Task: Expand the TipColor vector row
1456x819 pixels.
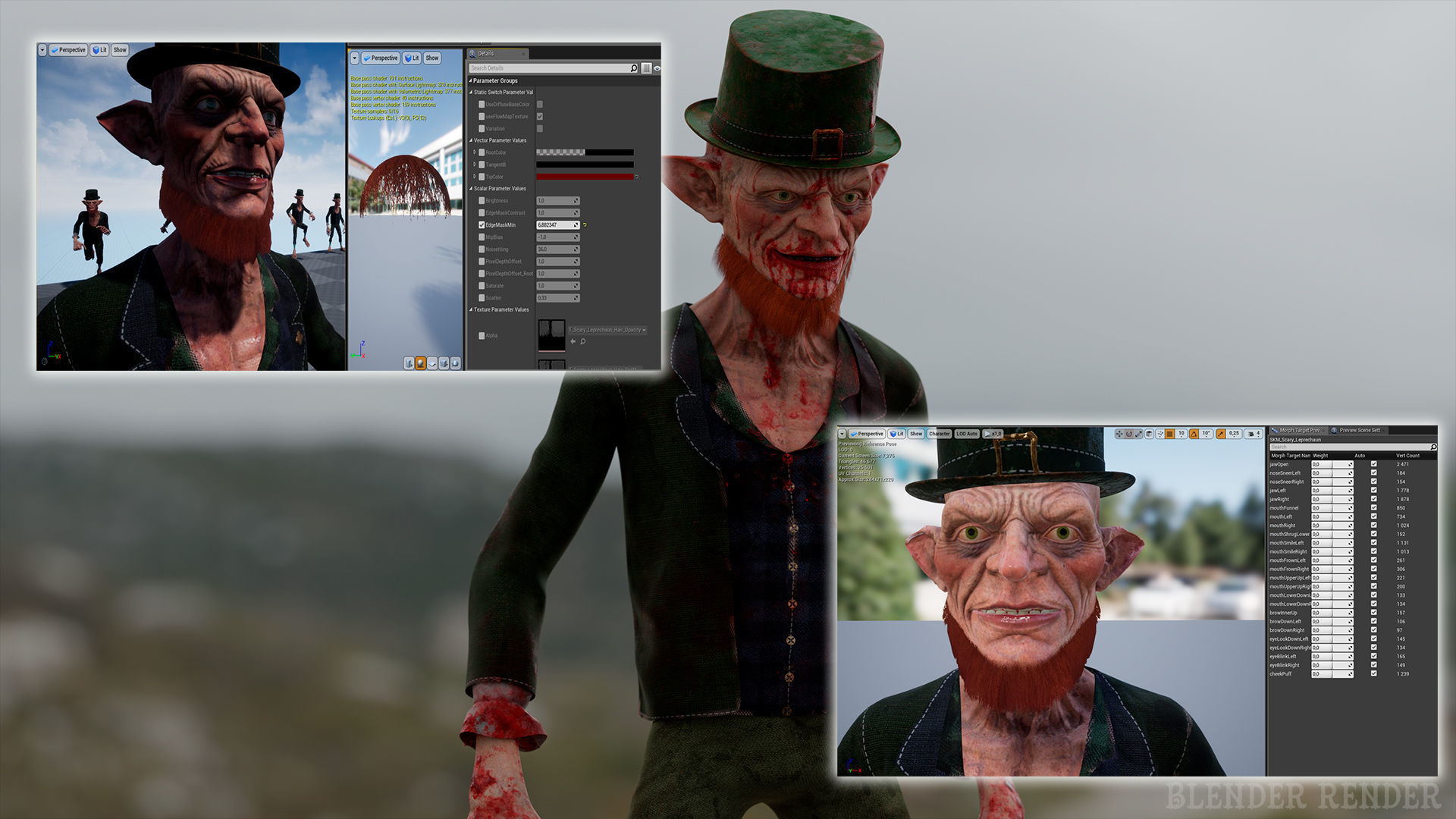Action: click(x=475, y=177)
